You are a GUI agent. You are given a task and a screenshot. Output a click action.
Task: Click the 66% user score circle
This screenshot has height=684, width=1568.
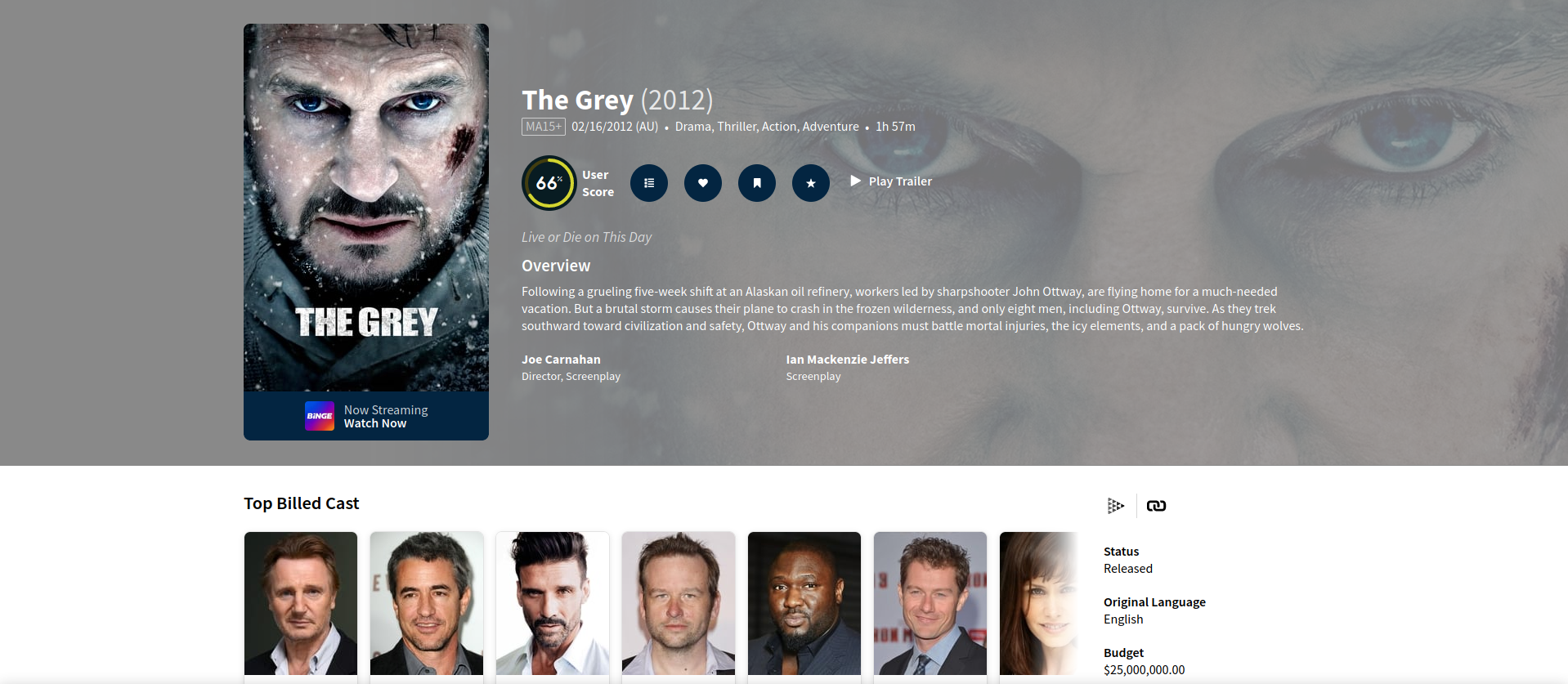549,183
